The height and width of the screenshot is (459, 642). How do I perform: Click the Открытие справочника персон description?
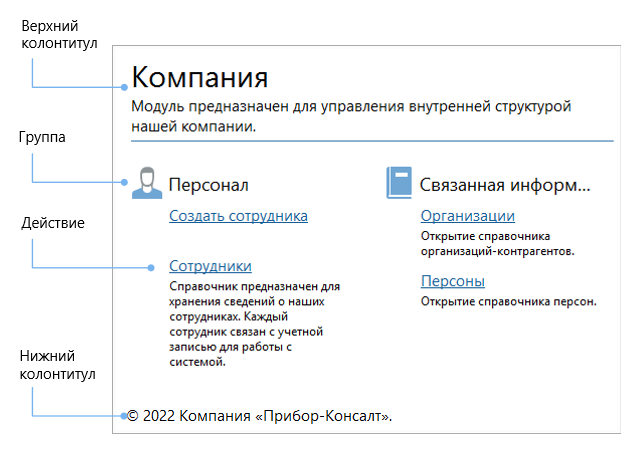pyautogui.click(x=508, y=301)
